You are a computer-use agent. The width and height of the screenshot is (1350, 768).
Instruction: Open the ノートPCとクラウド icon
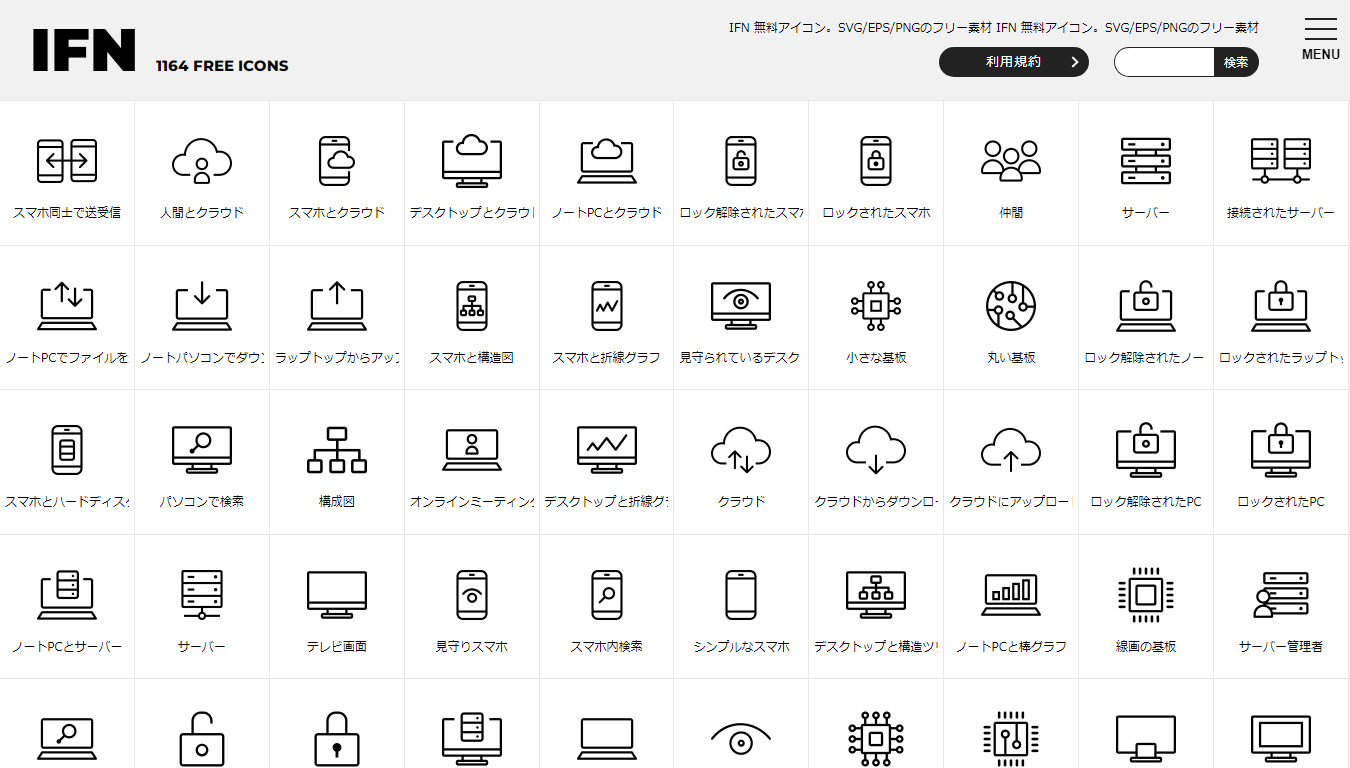607,161
